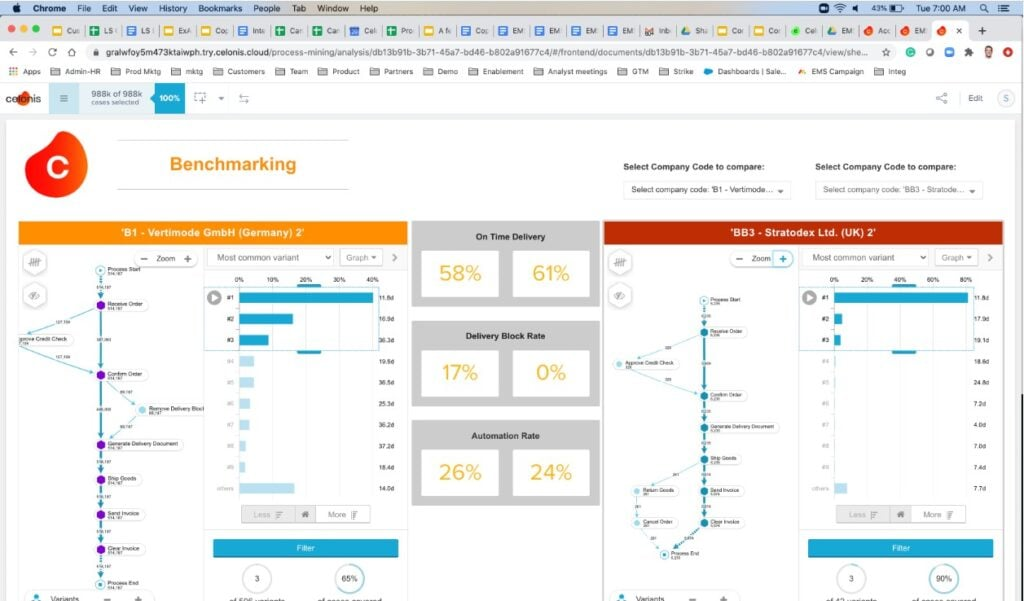
Task: Open the Window menu
Action: pos(332,8)
